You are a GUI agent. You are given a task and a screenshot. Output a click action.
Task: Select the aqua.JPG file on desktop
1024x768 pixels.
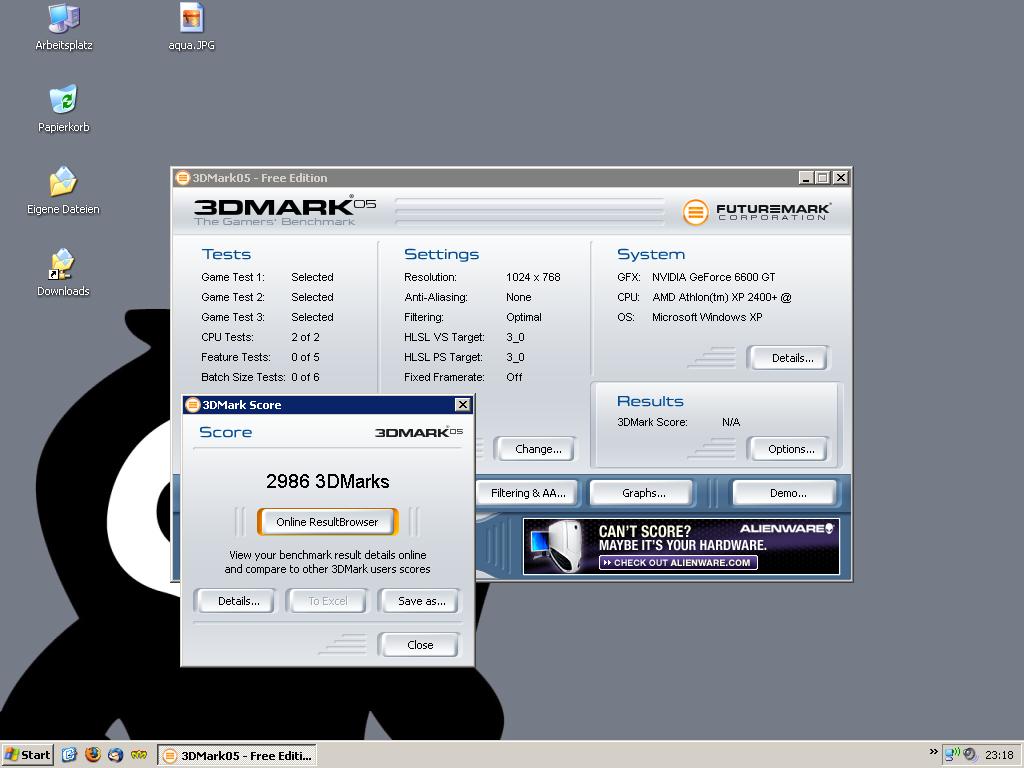(x=191, y=27)
